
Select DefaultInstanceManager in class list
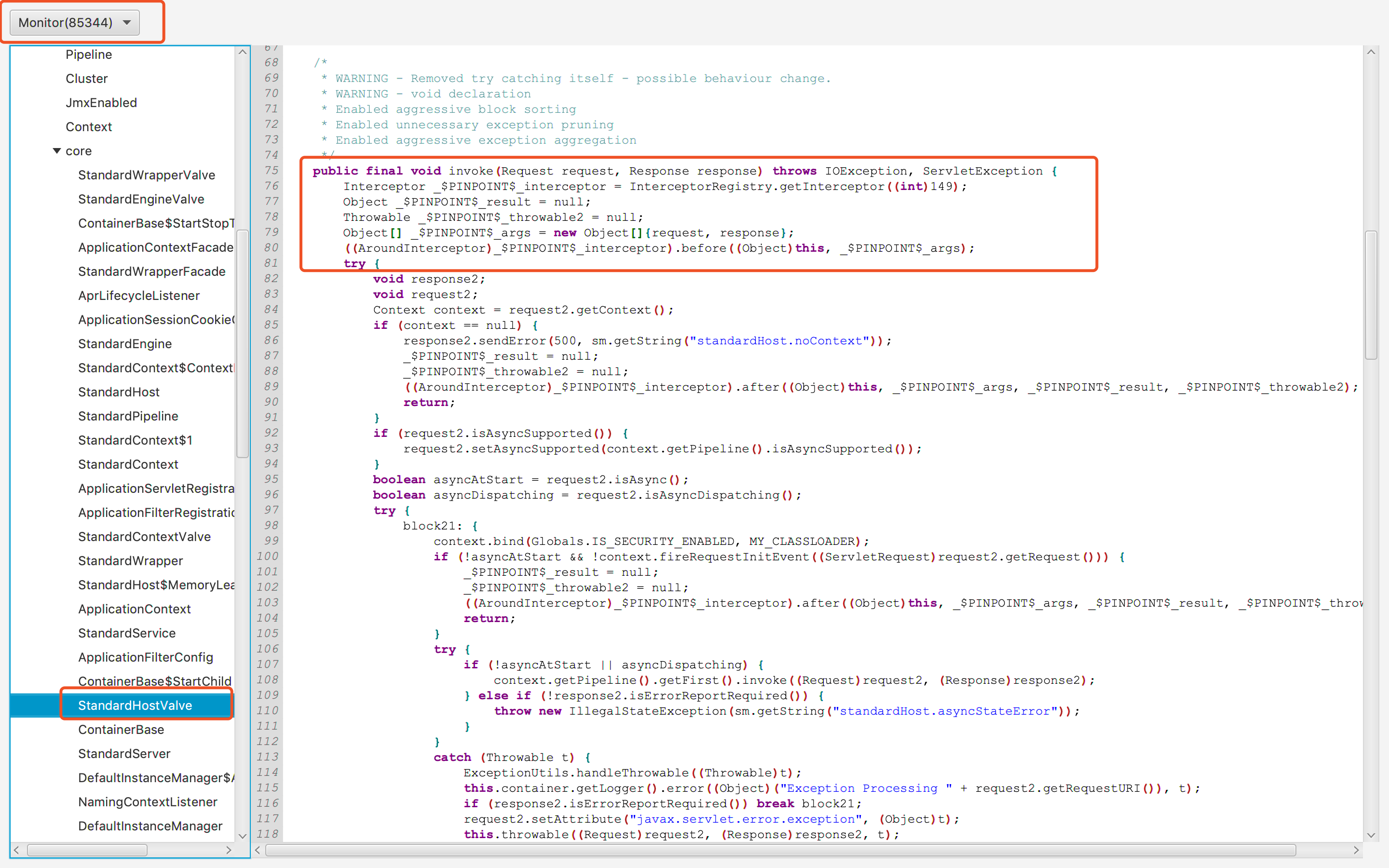[x=150, y=826]
